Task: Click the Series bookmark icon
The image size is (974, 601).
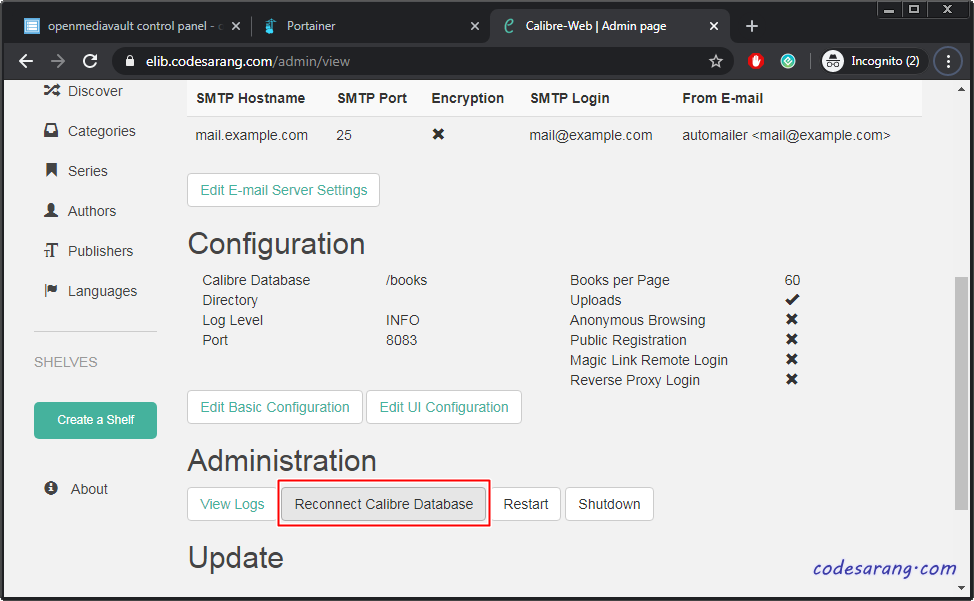Action: [52, 170]
